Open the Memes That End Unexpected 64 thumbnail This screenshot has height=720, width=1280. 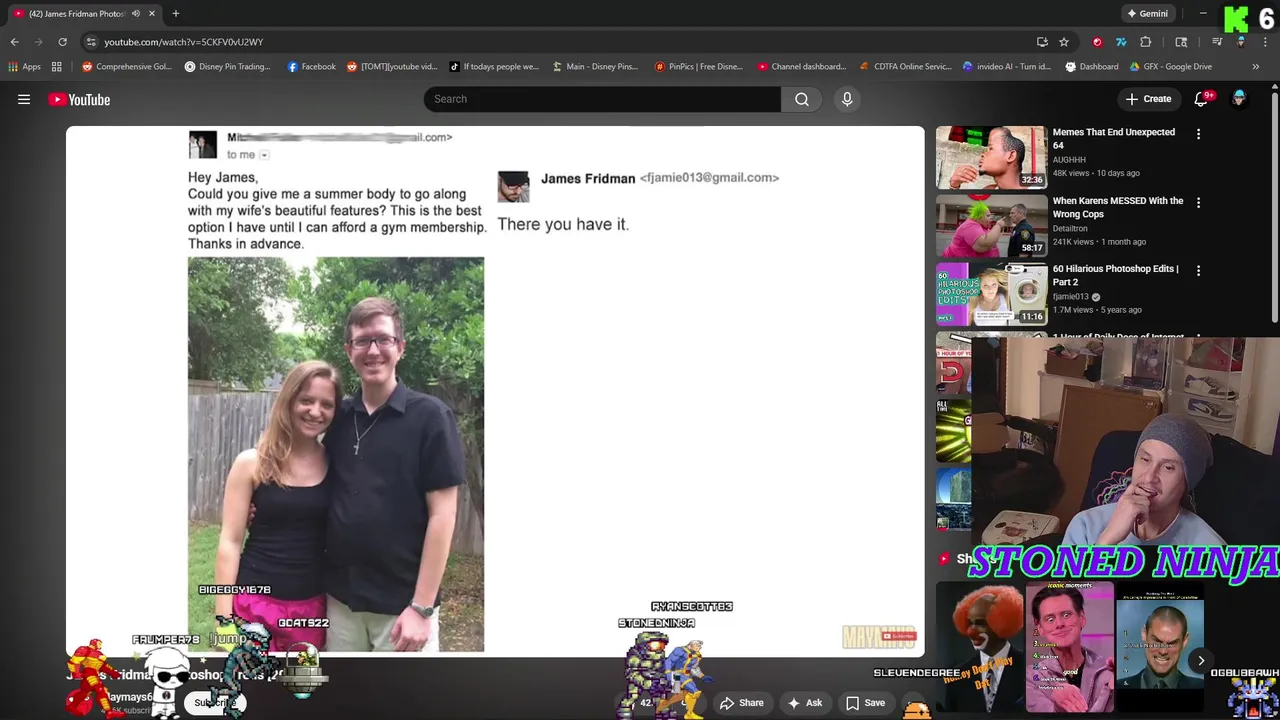[x=991, y=157]
